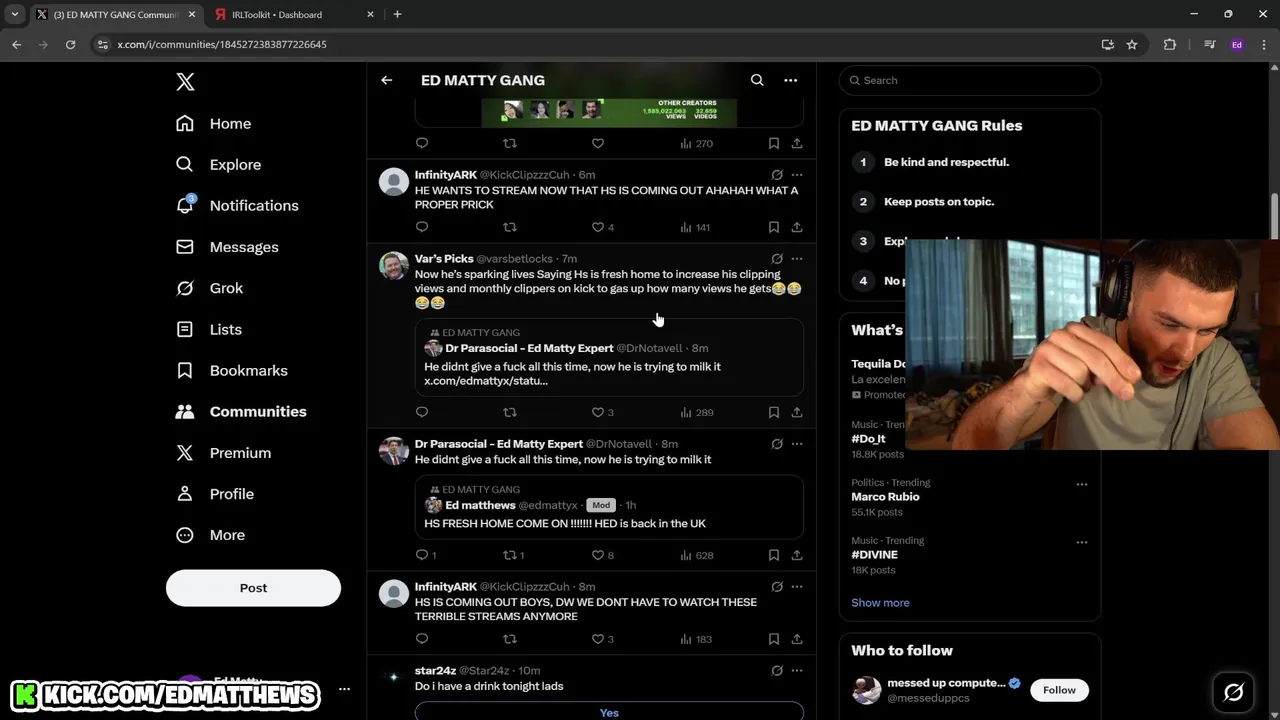Image resolution: width=1280 pixels, height=720 pixels.
Task: Click the X logo in the sidebar
Action: coord(185,82)
